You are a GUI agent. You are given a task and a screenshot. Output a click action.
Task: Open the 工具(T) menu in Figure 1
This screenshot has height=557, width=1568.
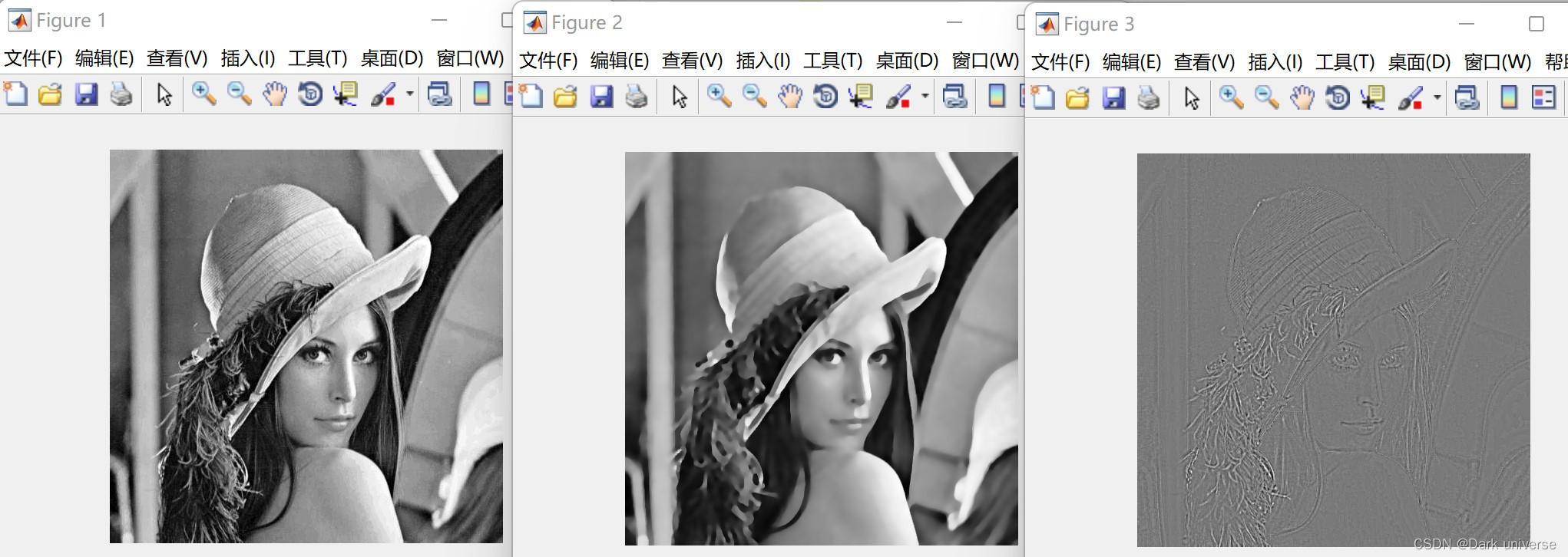point(318,58)
